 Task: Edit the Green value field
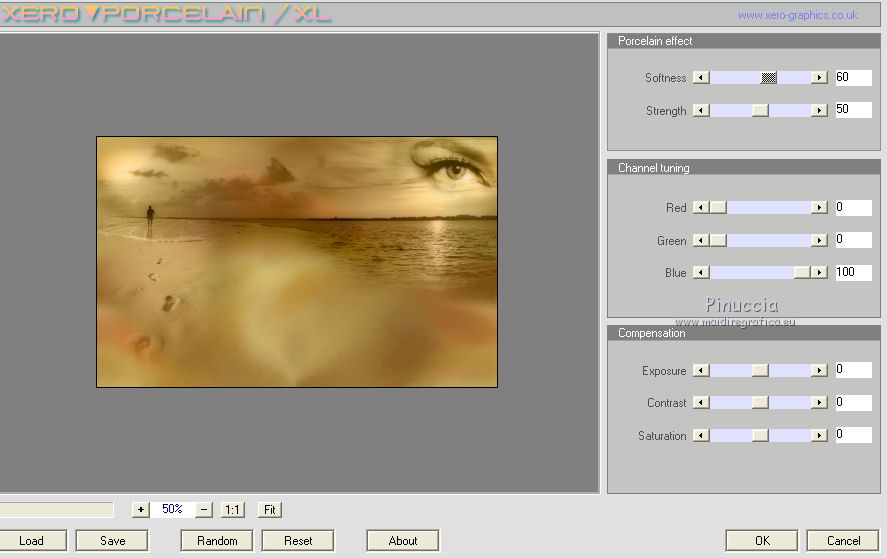853,239
